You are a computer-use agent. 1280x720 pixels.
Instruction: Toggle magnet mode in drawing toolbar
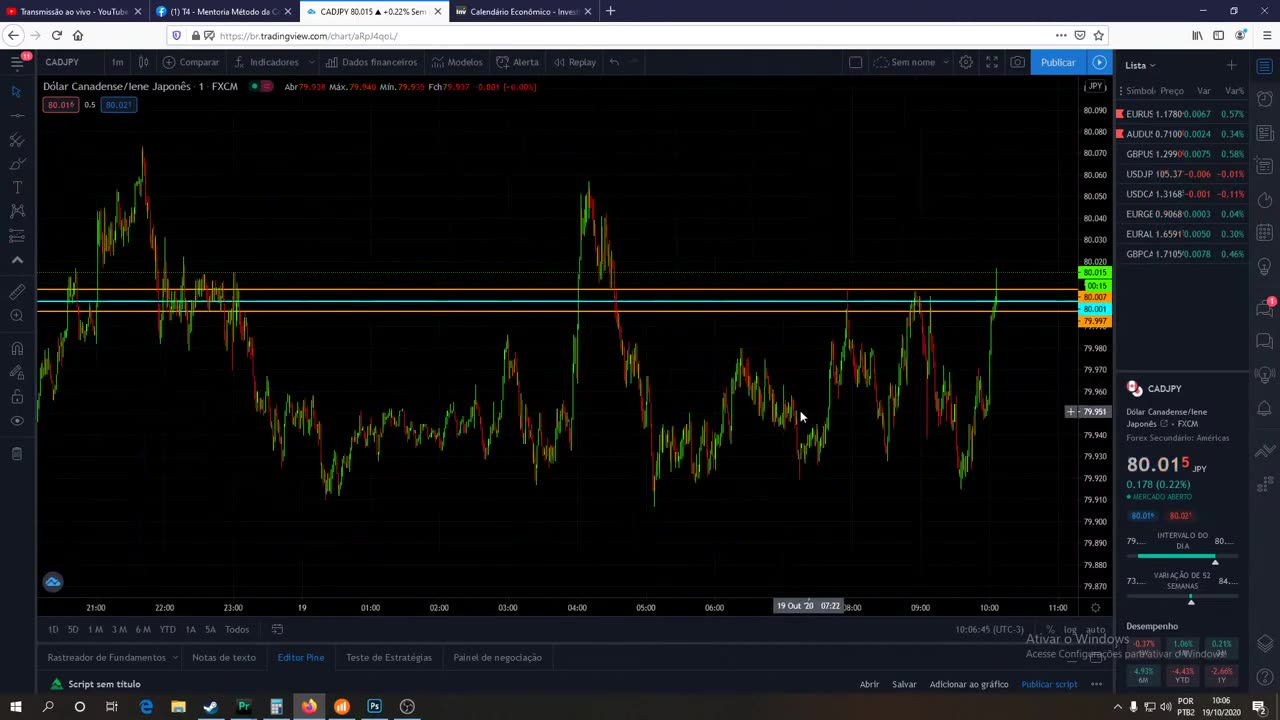(x=17, y=349)
